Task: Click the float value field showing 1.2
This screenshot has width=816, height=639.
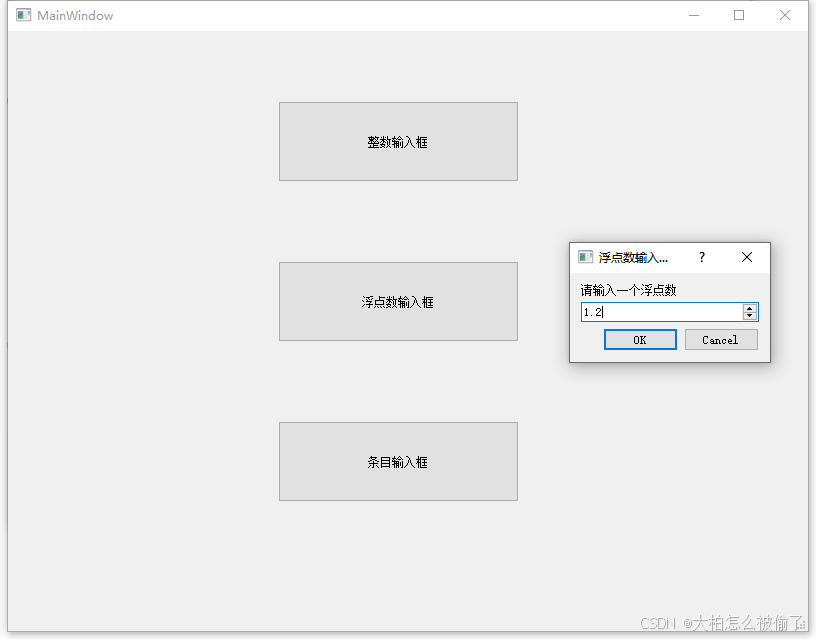Action: tap(661, 312)
